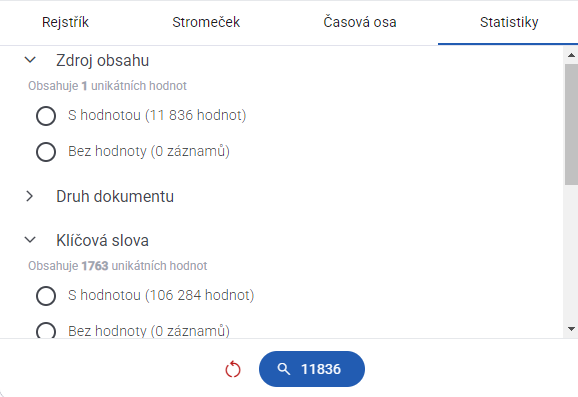Click the scrollbar track below the thumb
The height and width of the screenshot is (397, 578).
point(571,253)
